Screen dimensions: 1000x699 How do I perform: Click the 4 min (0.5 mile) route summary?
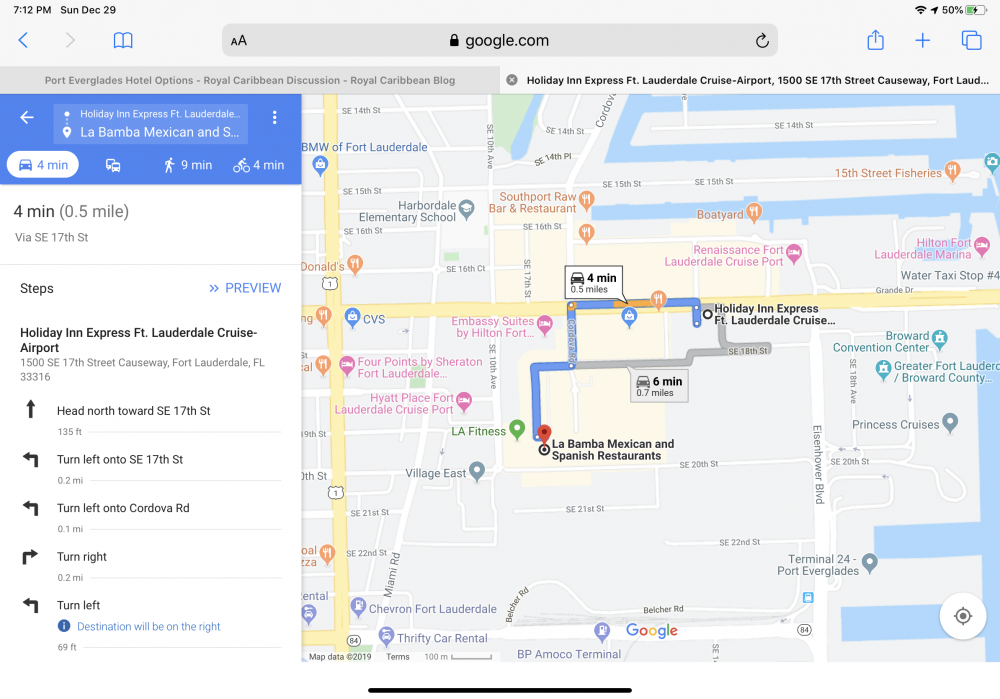[71, 212]
